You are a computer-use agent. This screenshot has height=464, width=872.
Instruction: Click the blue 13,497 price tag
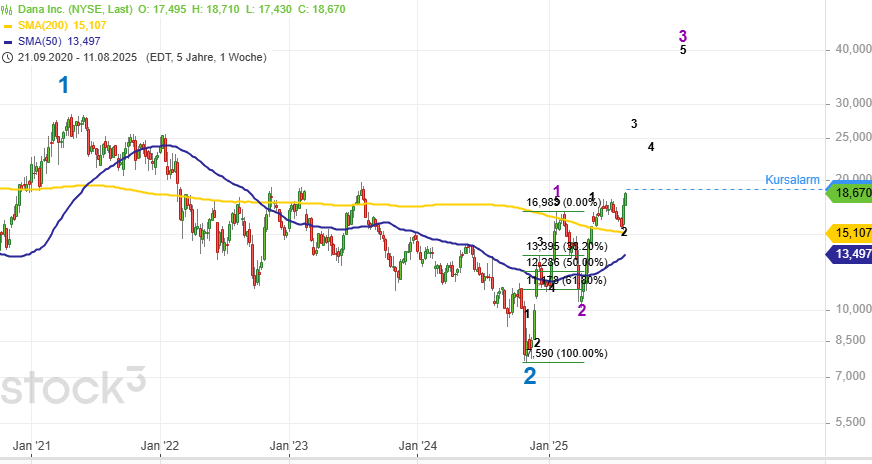847,256
